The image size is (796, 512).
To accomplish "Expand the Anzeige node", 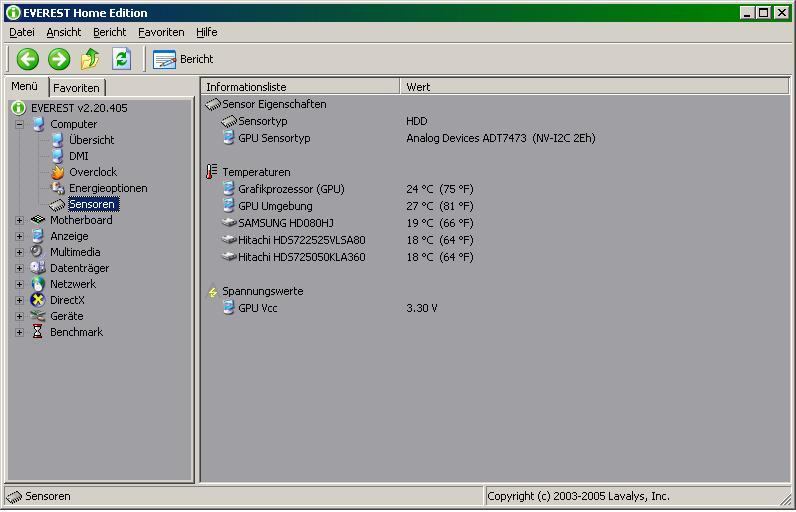I will 19,236.
